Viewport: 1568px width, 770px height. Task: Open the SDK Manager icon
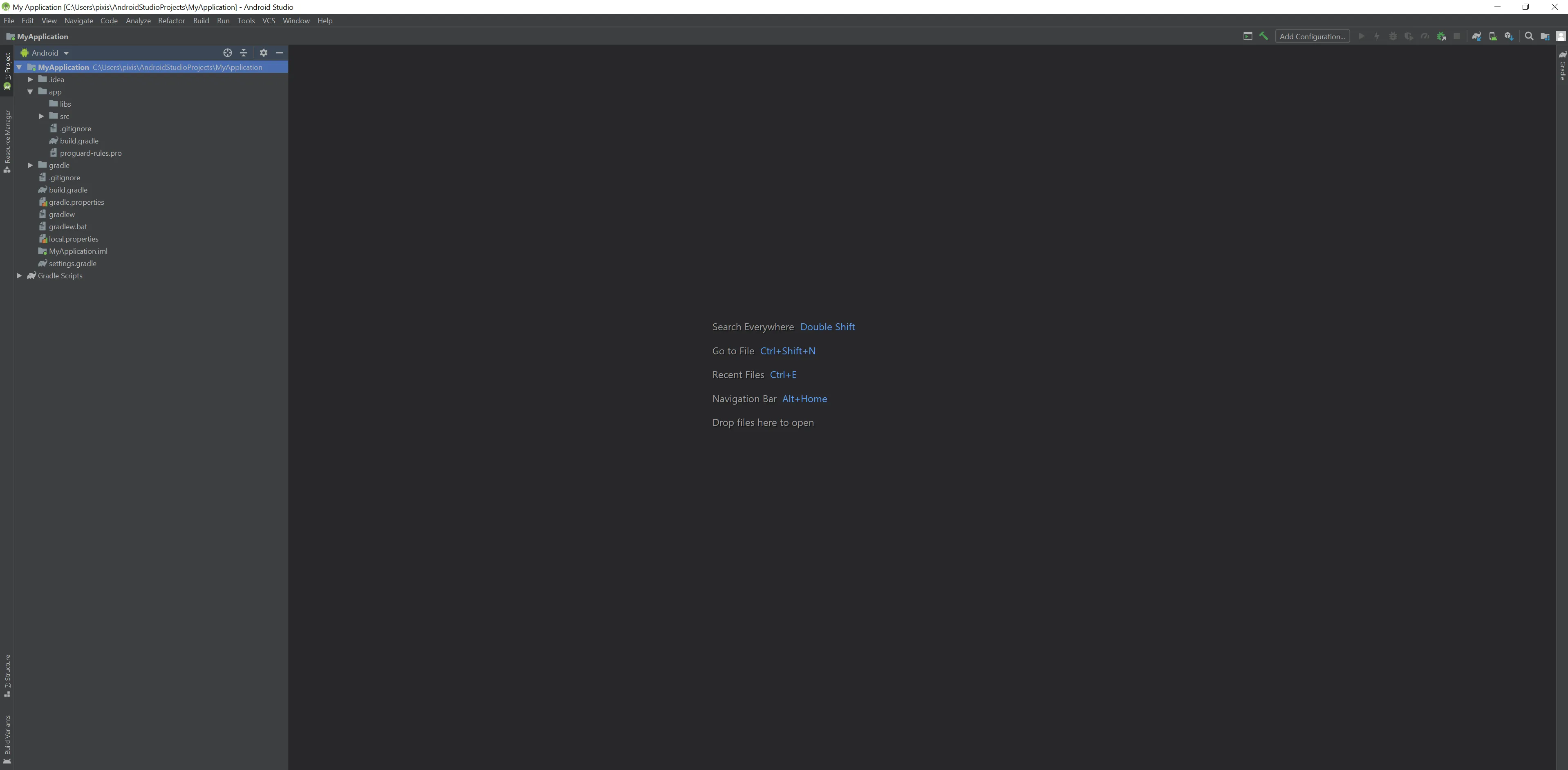(1508, 36)
